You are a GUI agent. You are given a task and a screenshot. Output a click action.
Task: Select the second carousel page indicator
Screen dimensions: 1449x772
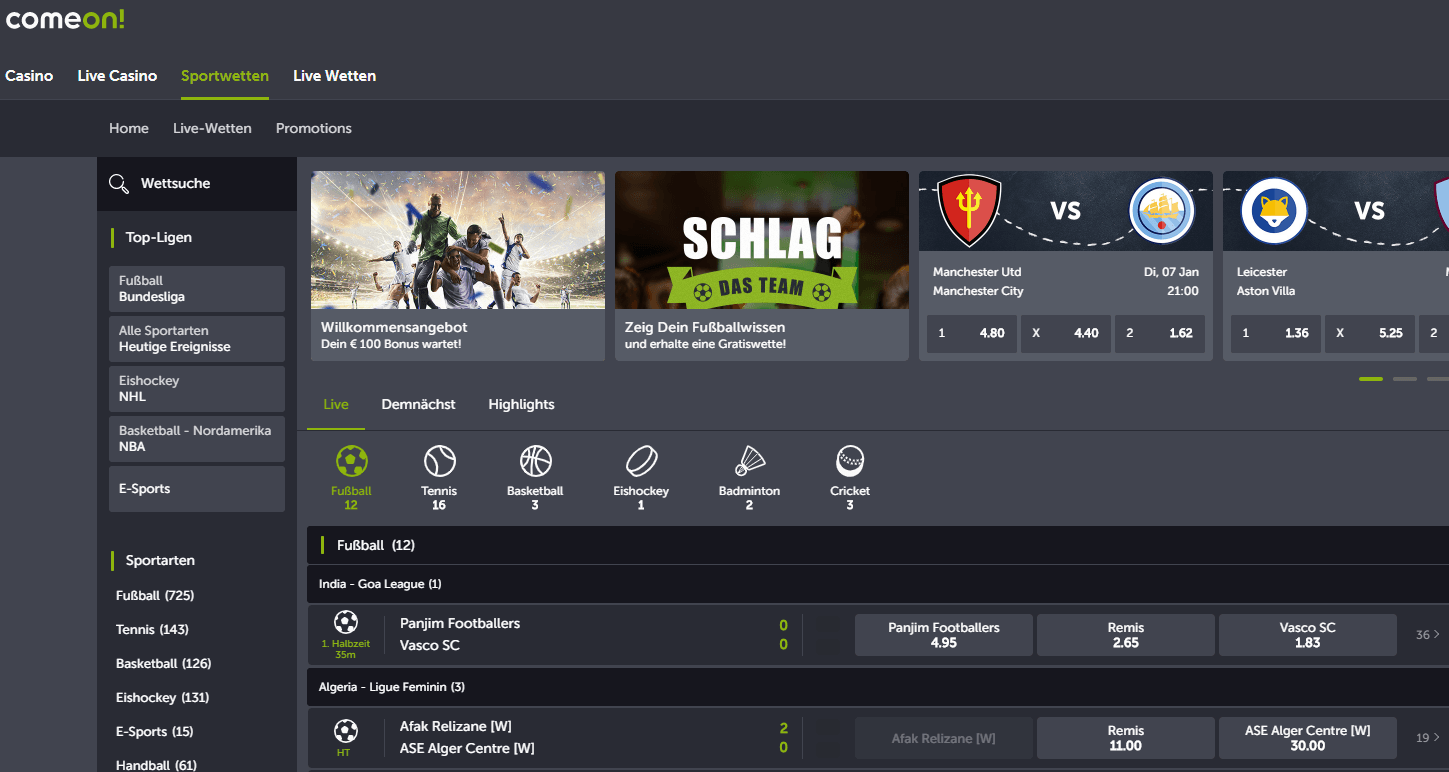(1405, 379)
